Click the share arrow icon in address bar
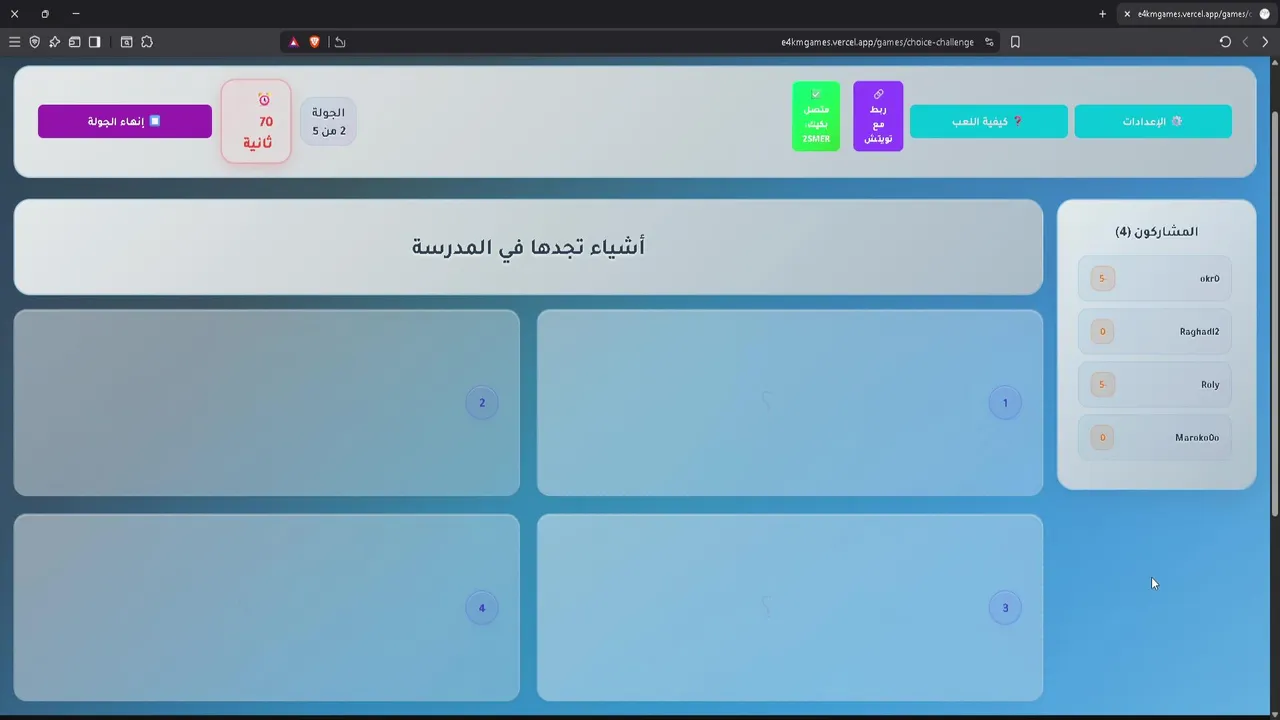Viewport: 1280px width, 720px height. point(340,42)
